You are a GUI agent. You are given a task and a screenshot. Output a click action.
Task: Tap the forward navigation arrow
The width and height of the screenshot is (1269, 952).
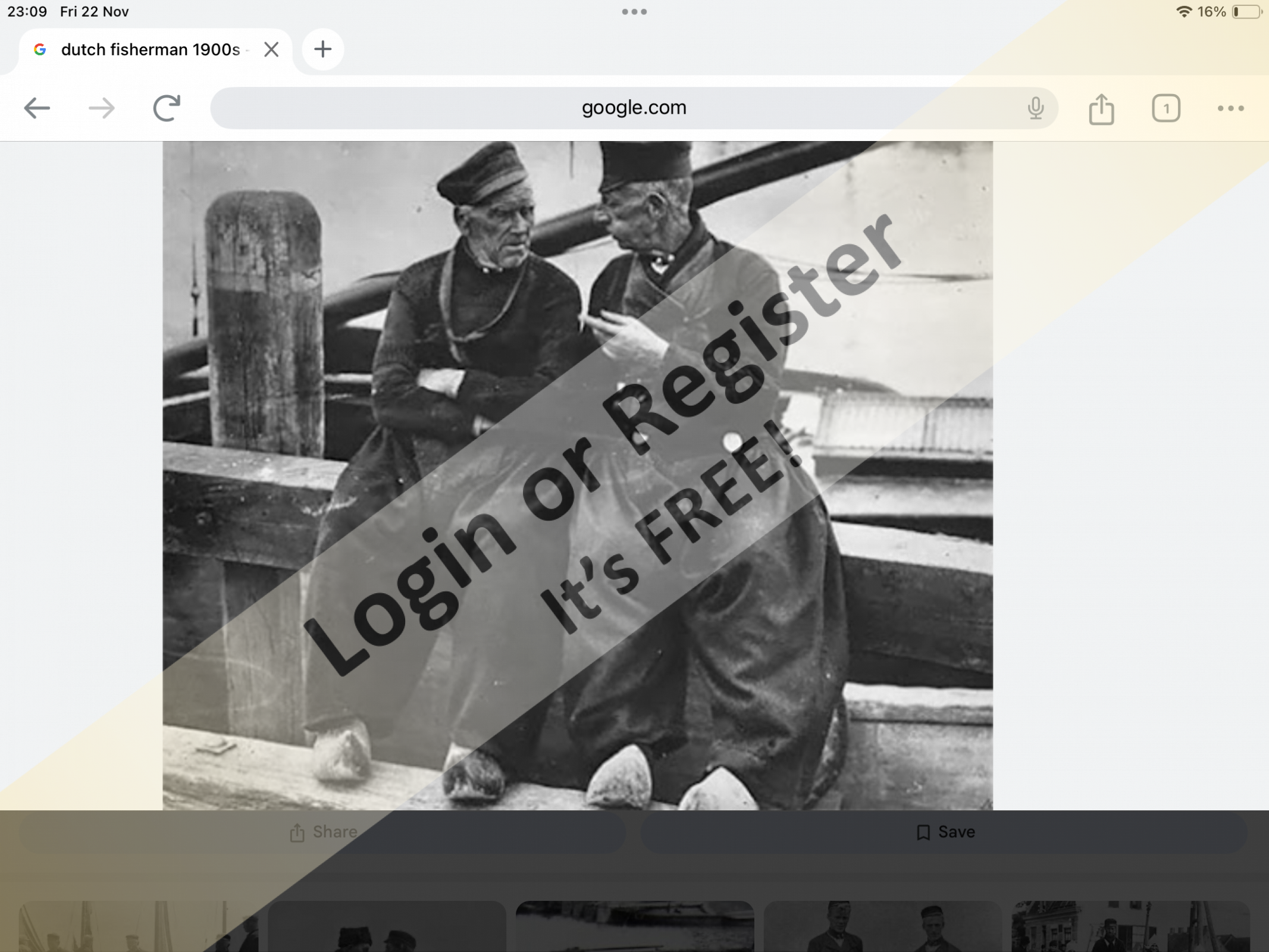(x=101, y=108)
